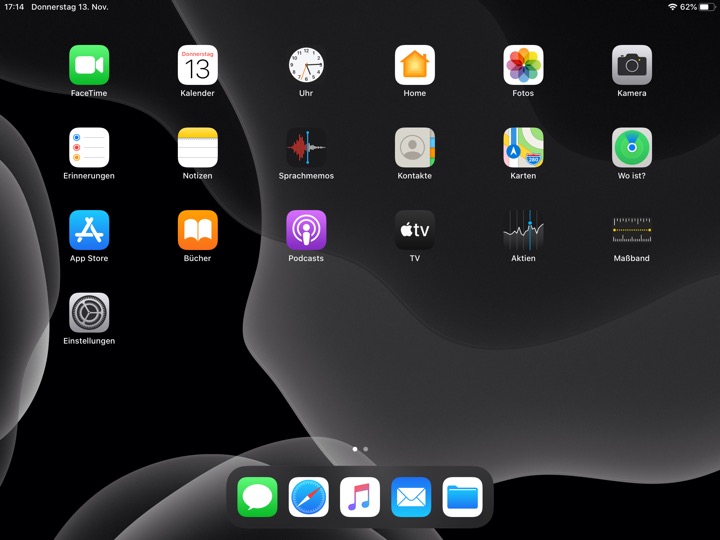
Task: Tap the Wi-Fi status icon
Action: point(672,7)
